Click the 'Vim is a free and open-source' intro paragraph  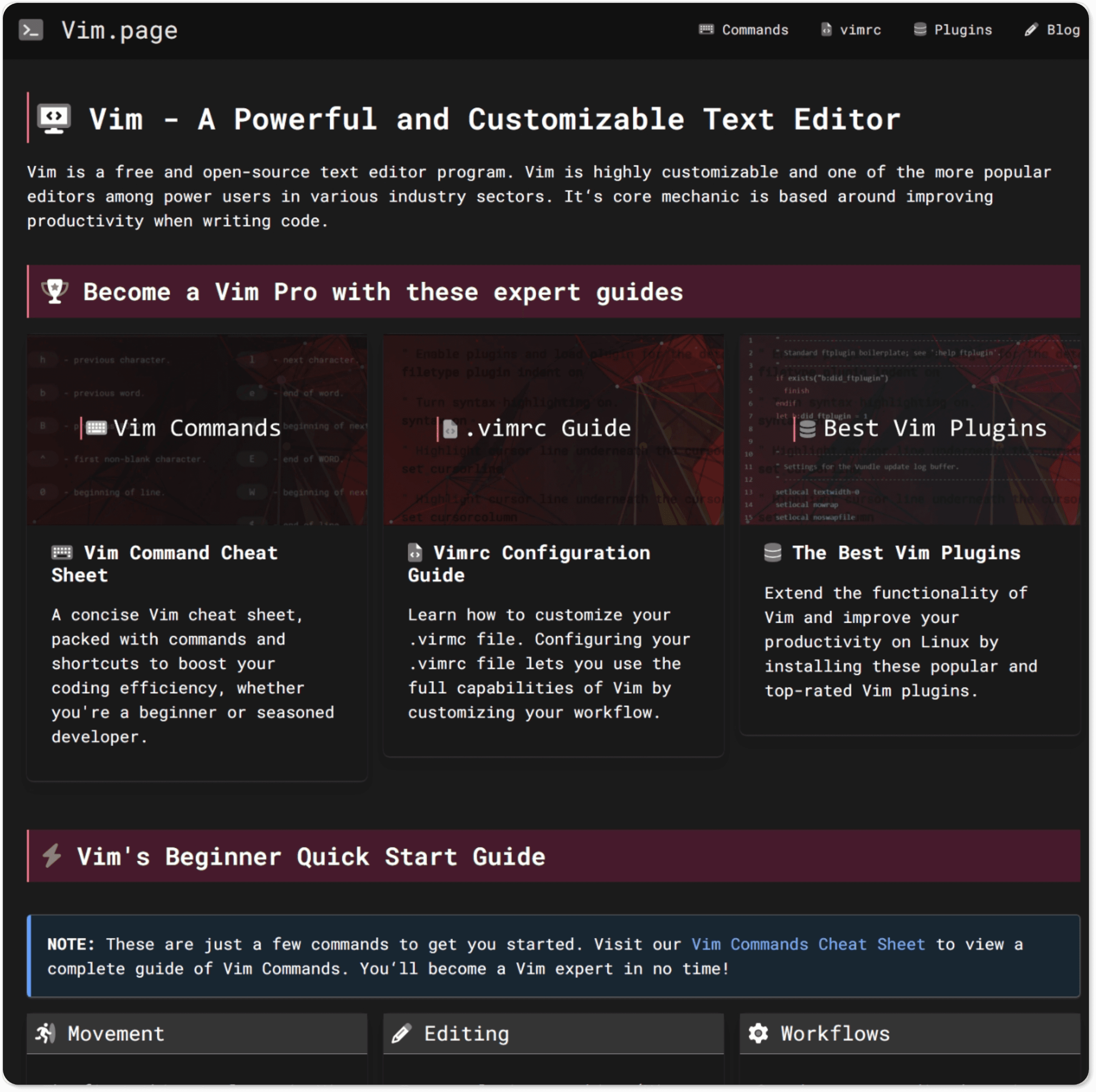(x=539, y=196)
